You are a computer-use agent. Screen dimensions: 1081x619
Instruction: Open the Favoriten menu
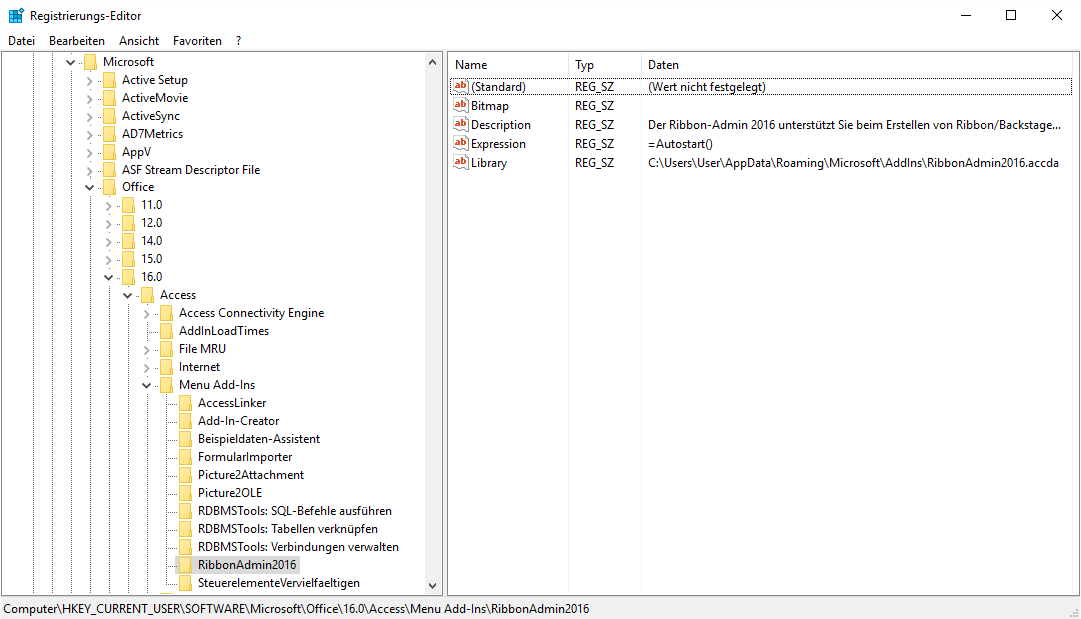point(197,41)
